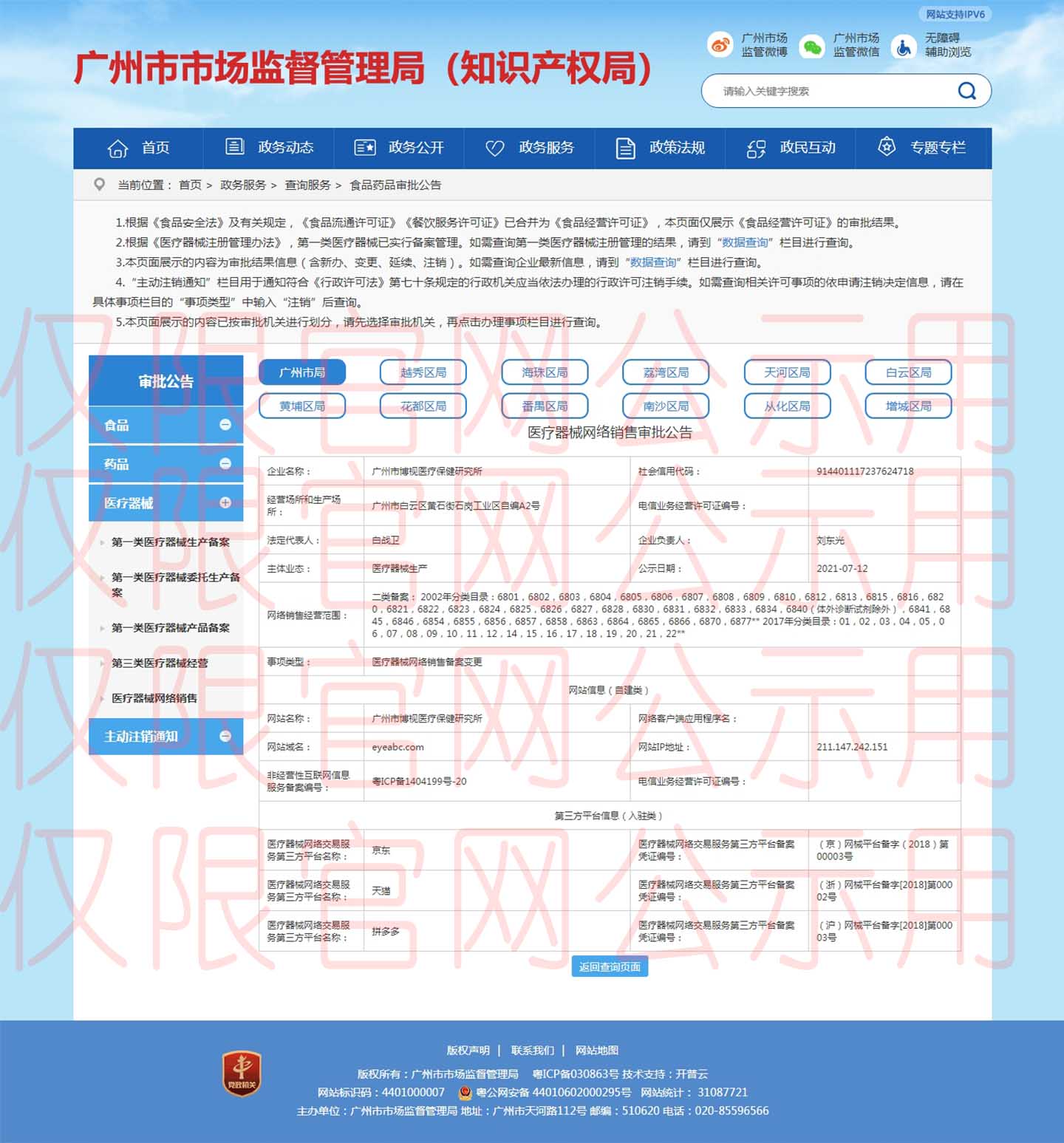This screenshot has width=1064, height=1143.
Task: Select the 从化区局 authority tab
Action: click(x=787, y=406)
